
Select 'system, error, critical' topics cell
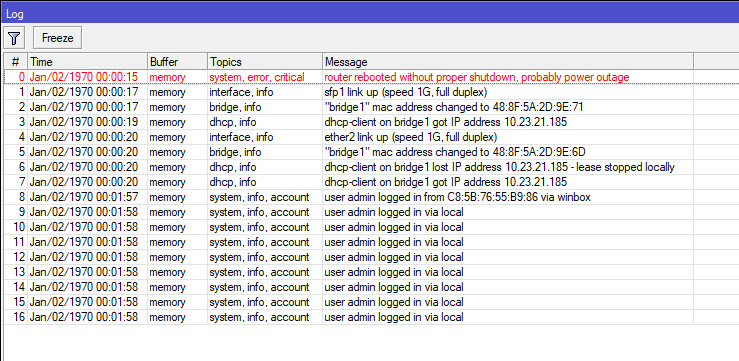257,77
